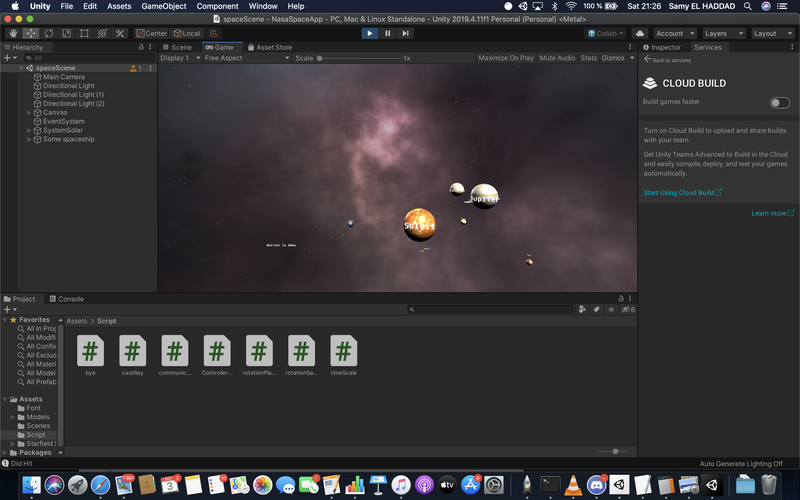This screenshot has height=500, width=800.
Task: Expand the SystemSolar object in Hierarchy
Action: pos(29,130)
